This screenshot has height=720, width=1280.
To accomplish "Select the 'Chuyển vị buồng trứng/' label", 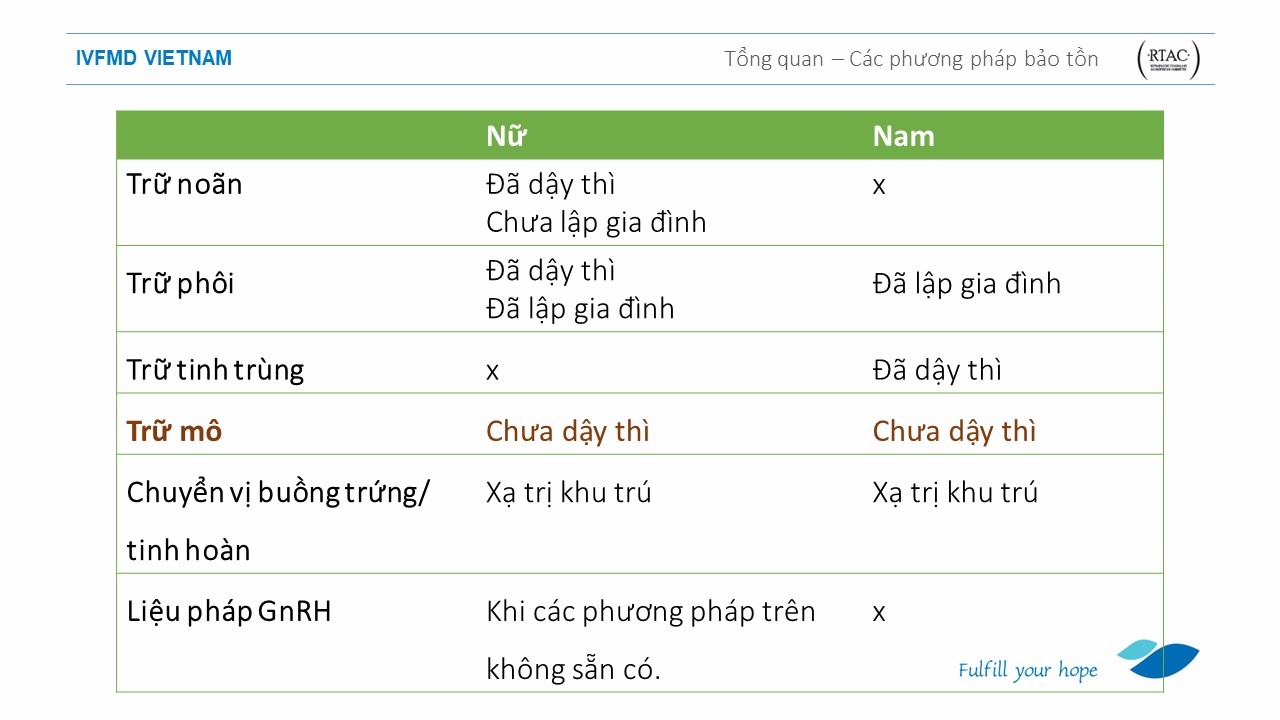I will click(278, 492).
